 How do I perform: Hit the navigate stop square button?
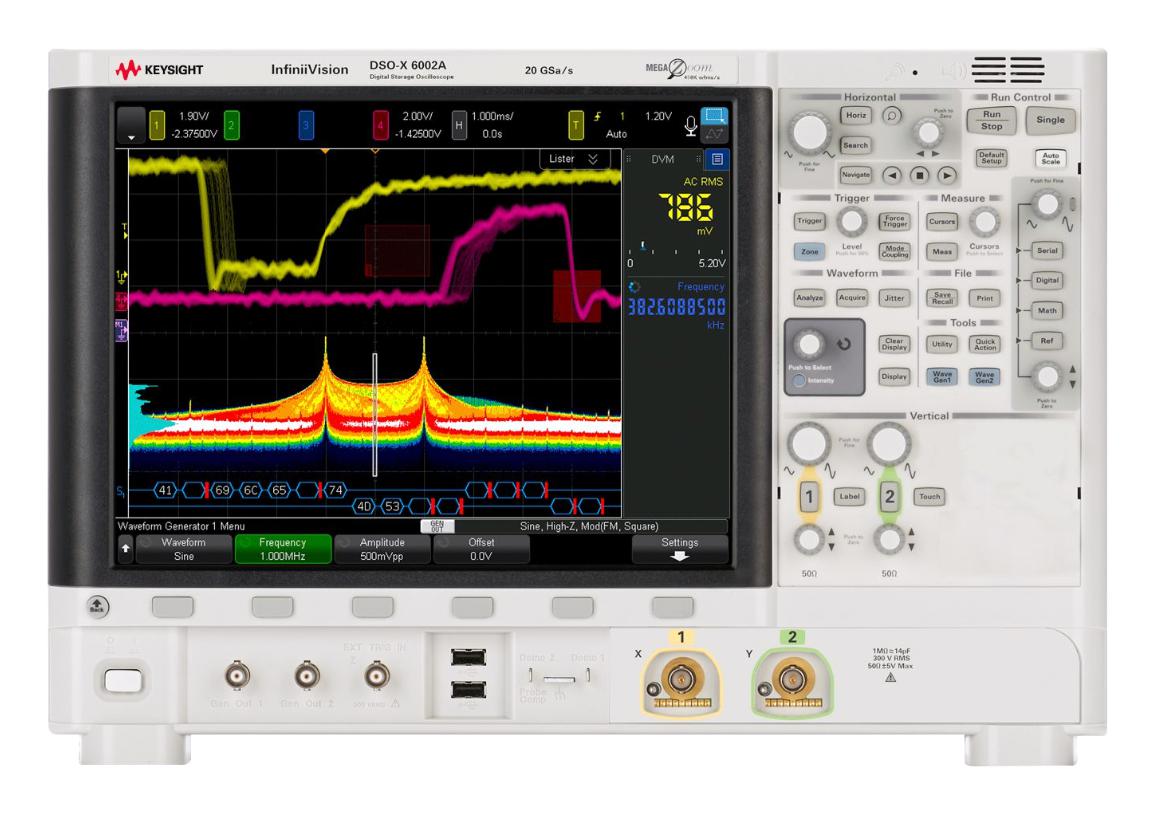(919, 175)
